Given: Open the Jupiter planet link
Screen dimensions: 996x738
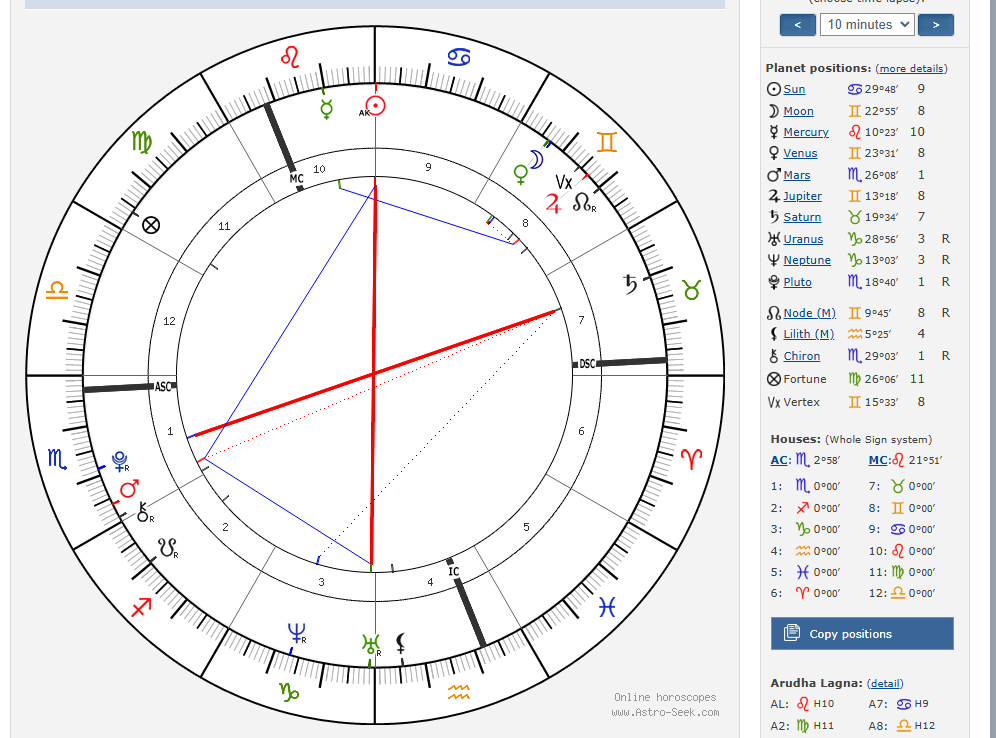Looking at the screenshot, I should tap(802, 196).
